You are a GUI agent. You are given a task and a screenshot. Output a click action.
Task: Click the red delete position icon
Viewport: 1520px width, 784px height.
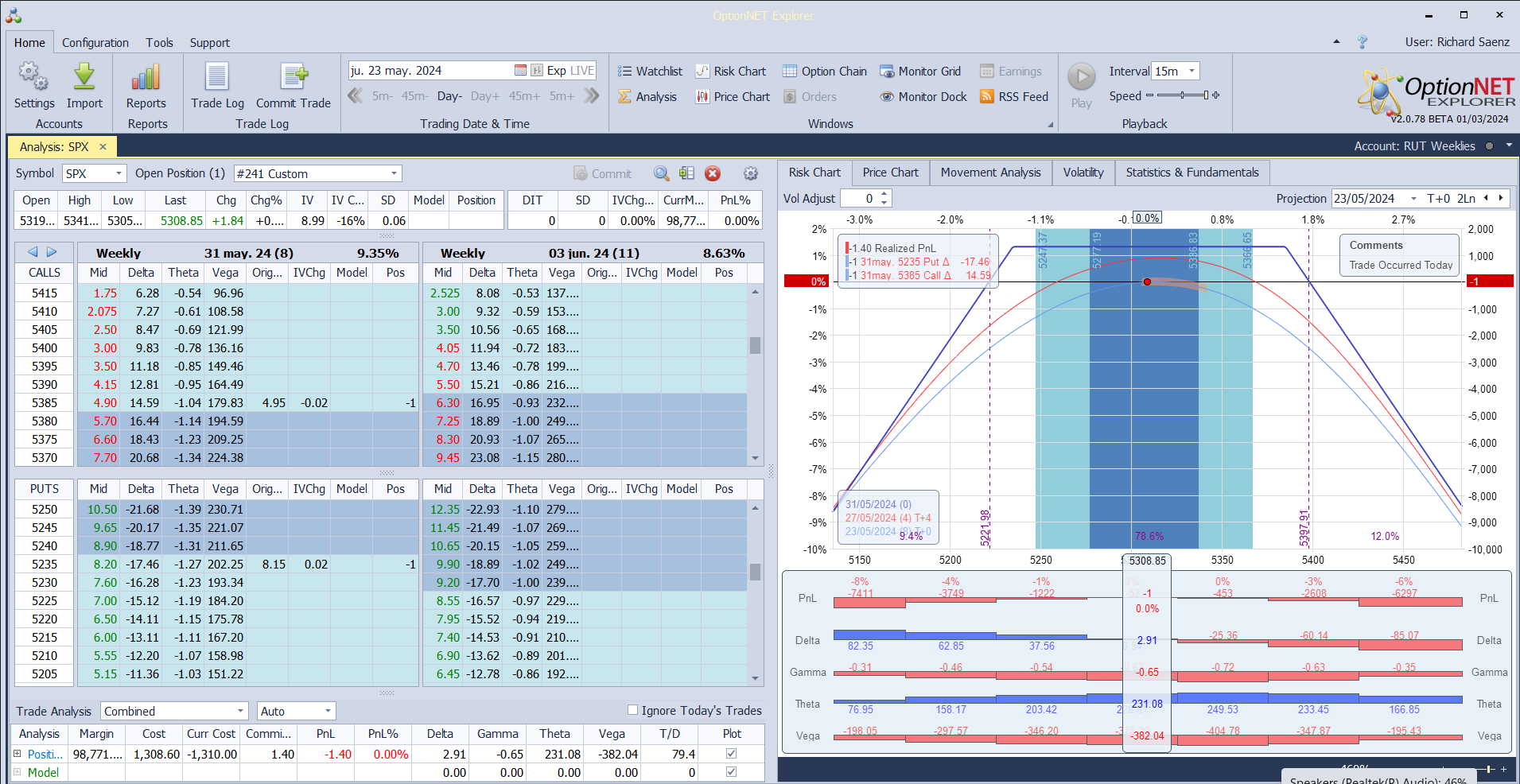pos(713,173)
